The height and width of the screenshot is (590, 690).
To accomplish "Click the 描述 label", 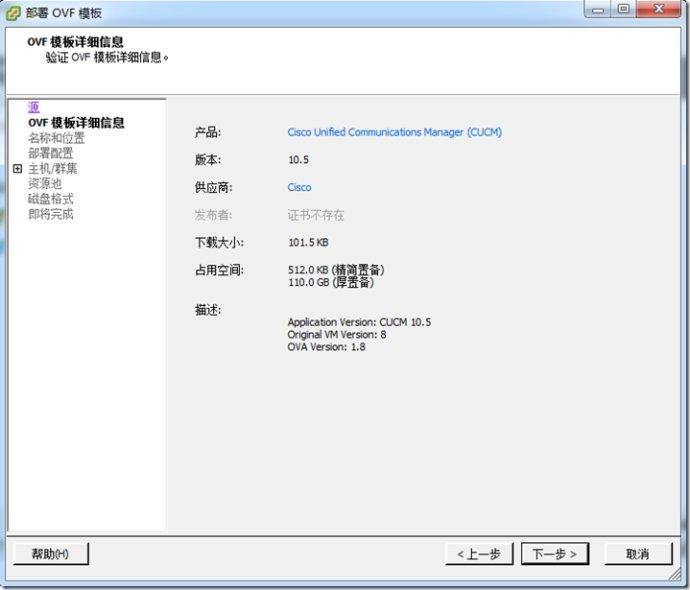I will click(x=208, y=310).
